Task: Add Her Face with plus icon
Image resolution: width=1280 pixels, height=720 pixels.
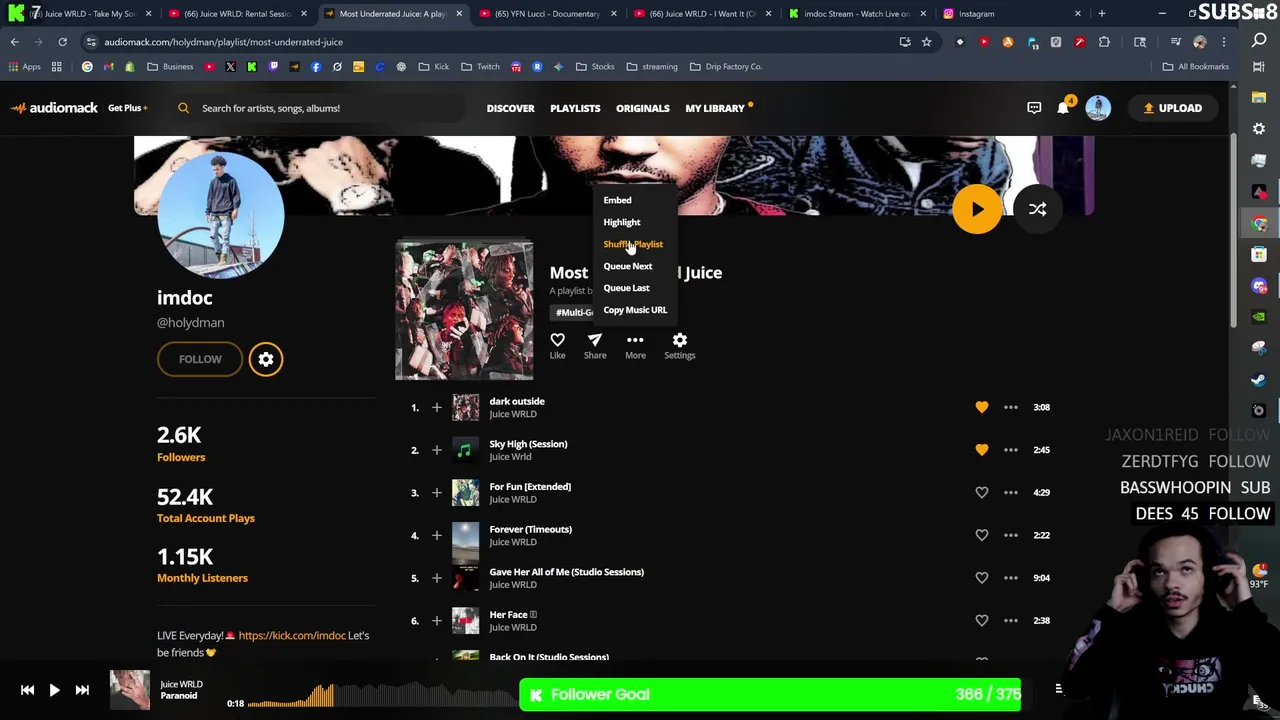Action: pos(436,620)
